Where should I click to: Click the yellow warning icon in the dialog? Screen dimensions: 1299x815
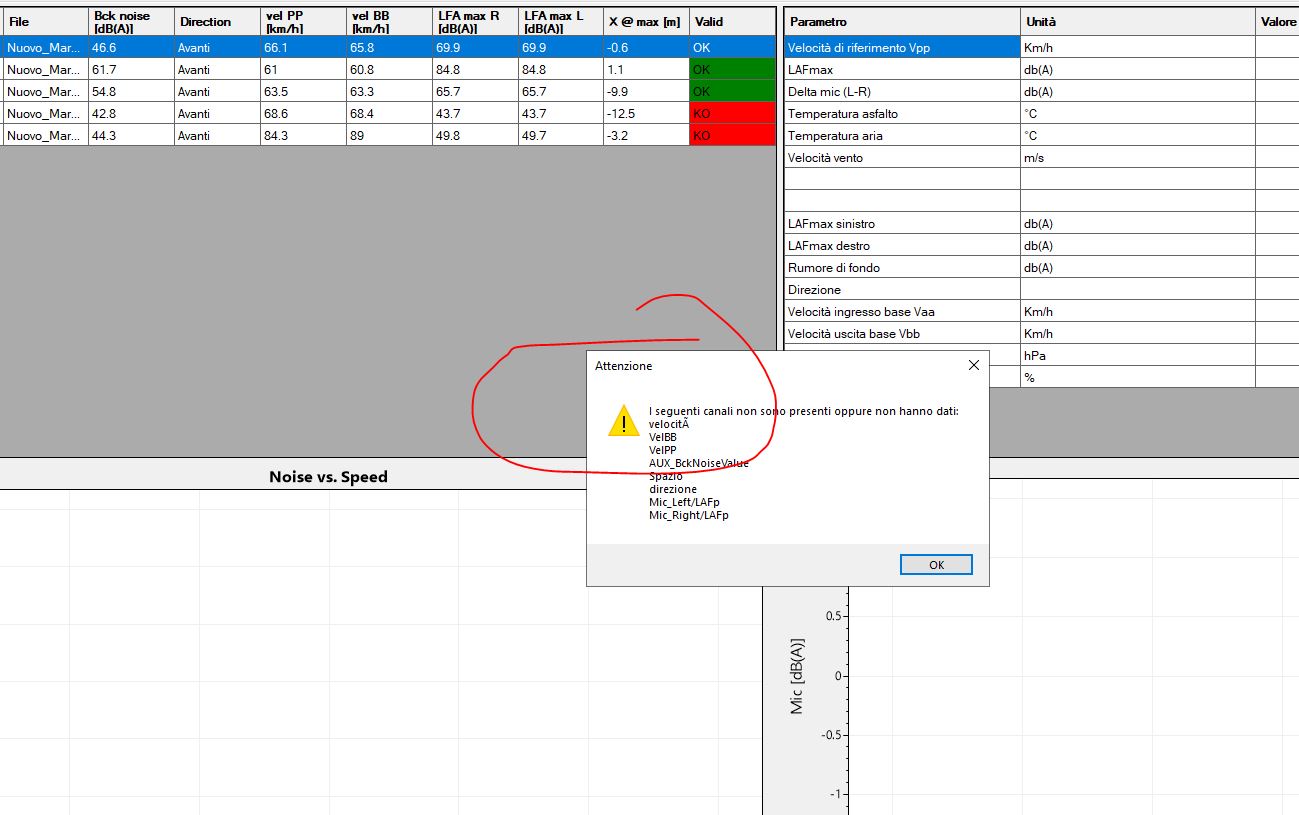click(624, 421)
